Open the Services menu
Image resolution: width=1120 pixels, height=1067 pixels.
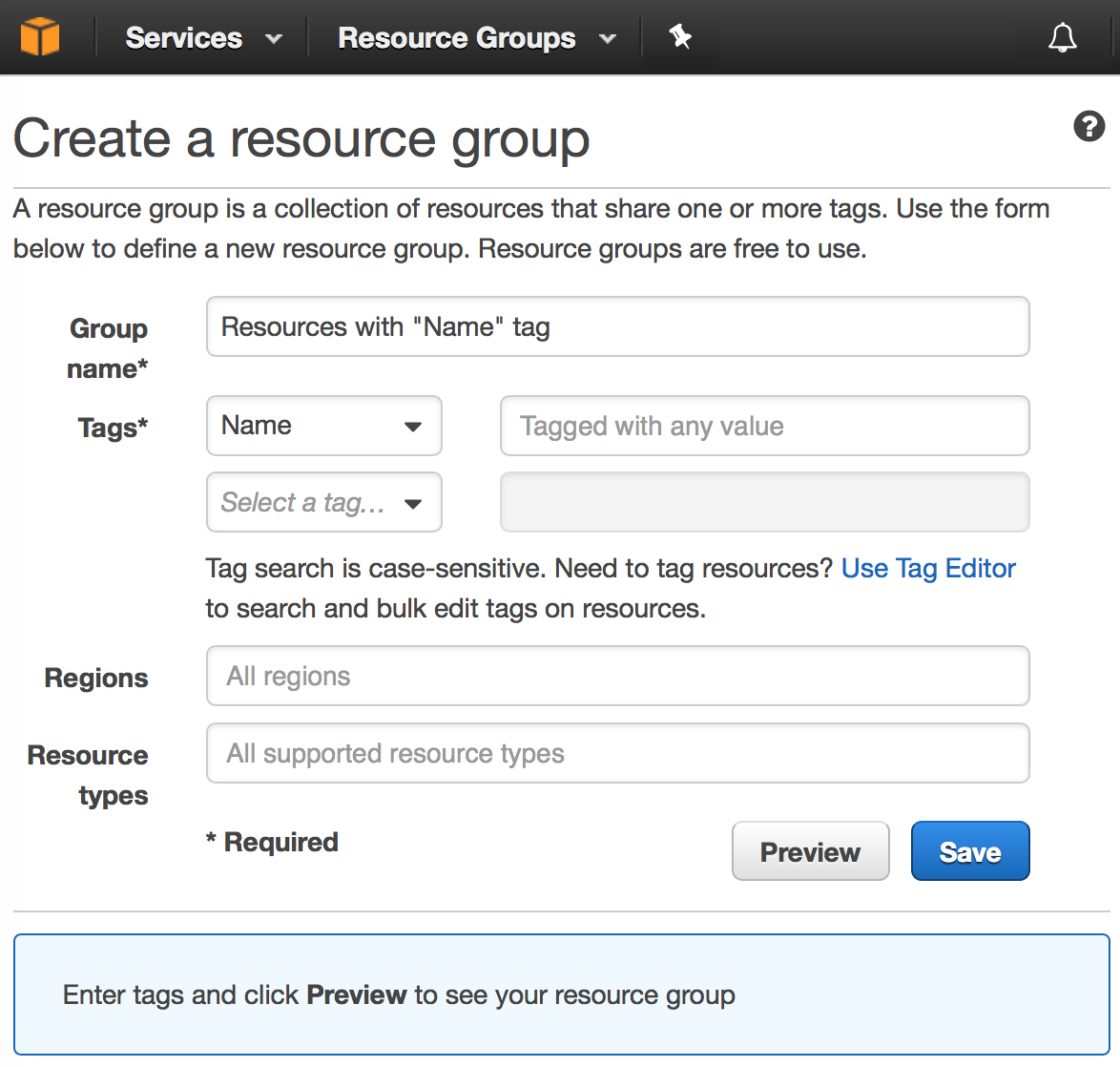(203, 38)
